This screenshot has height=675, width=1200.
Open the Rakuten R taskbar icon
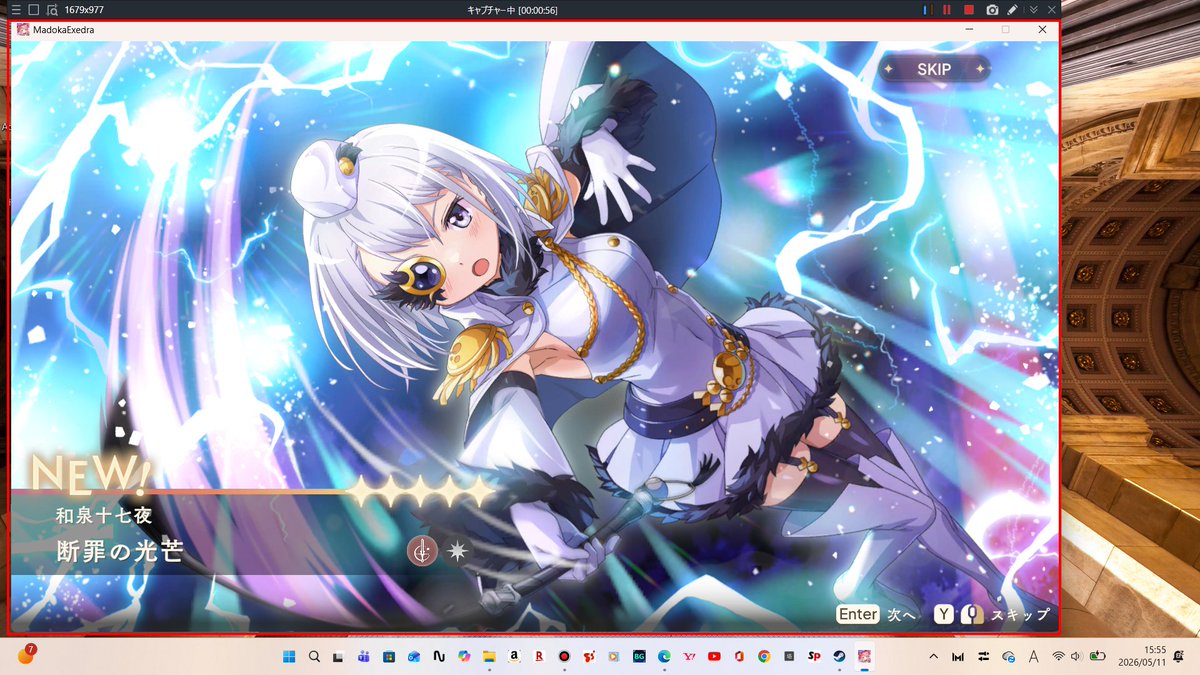click(539, 657)
